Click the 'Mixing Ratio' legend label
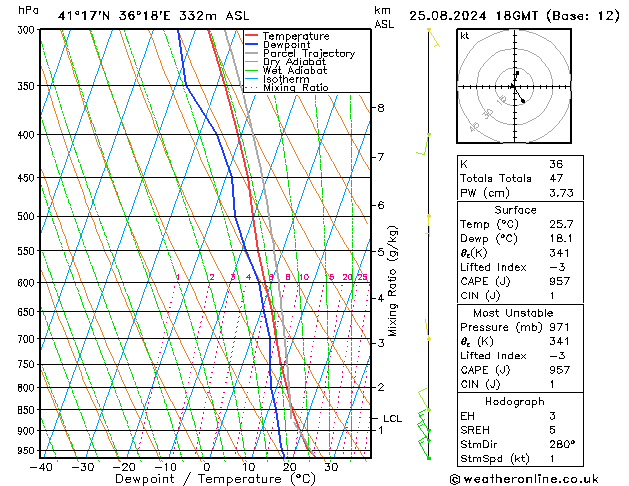The width and height of the screenshot is (629, 486). tap(296, 87)
